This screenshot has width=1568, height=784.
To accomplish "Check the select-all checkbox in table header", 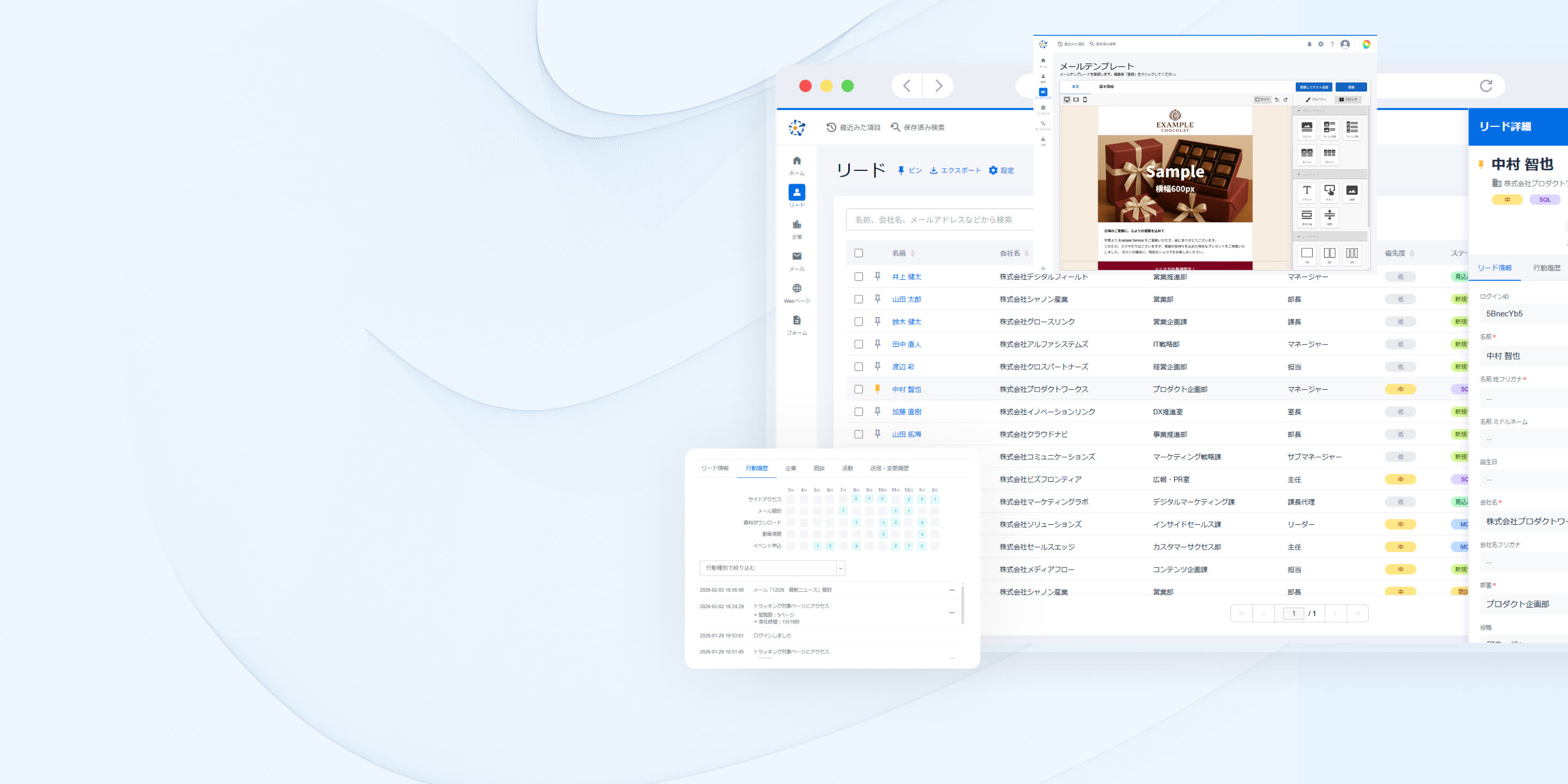I will tap(858, 253).
